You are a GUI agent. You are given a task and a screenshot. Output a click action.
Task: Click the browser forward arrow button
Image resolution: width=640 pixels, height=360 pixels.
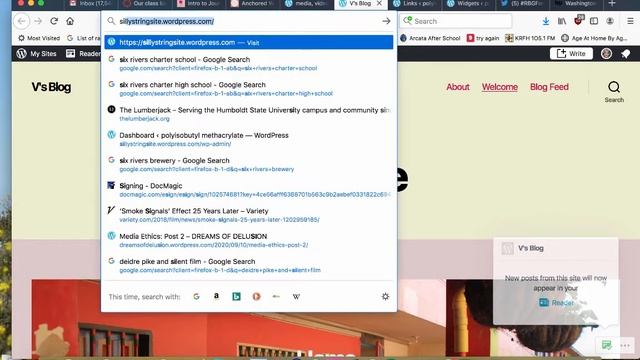[38, 21]
